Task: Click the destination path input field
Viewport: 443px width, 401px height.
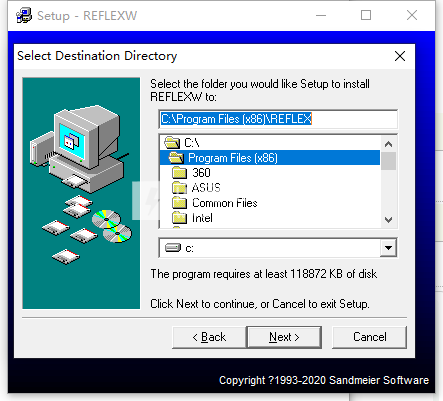Action: tap(278, 119)
